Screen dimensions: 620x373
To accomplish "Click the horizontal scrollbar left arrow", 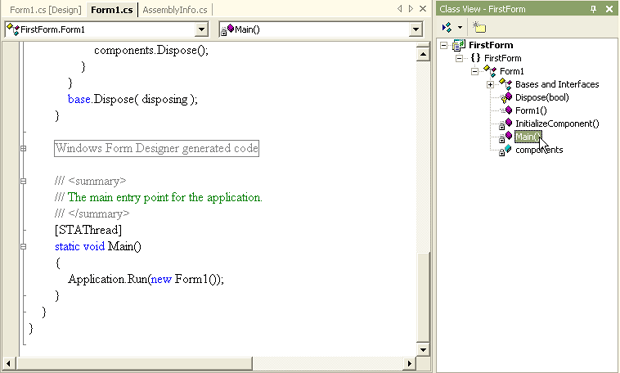I will (8, 363).
